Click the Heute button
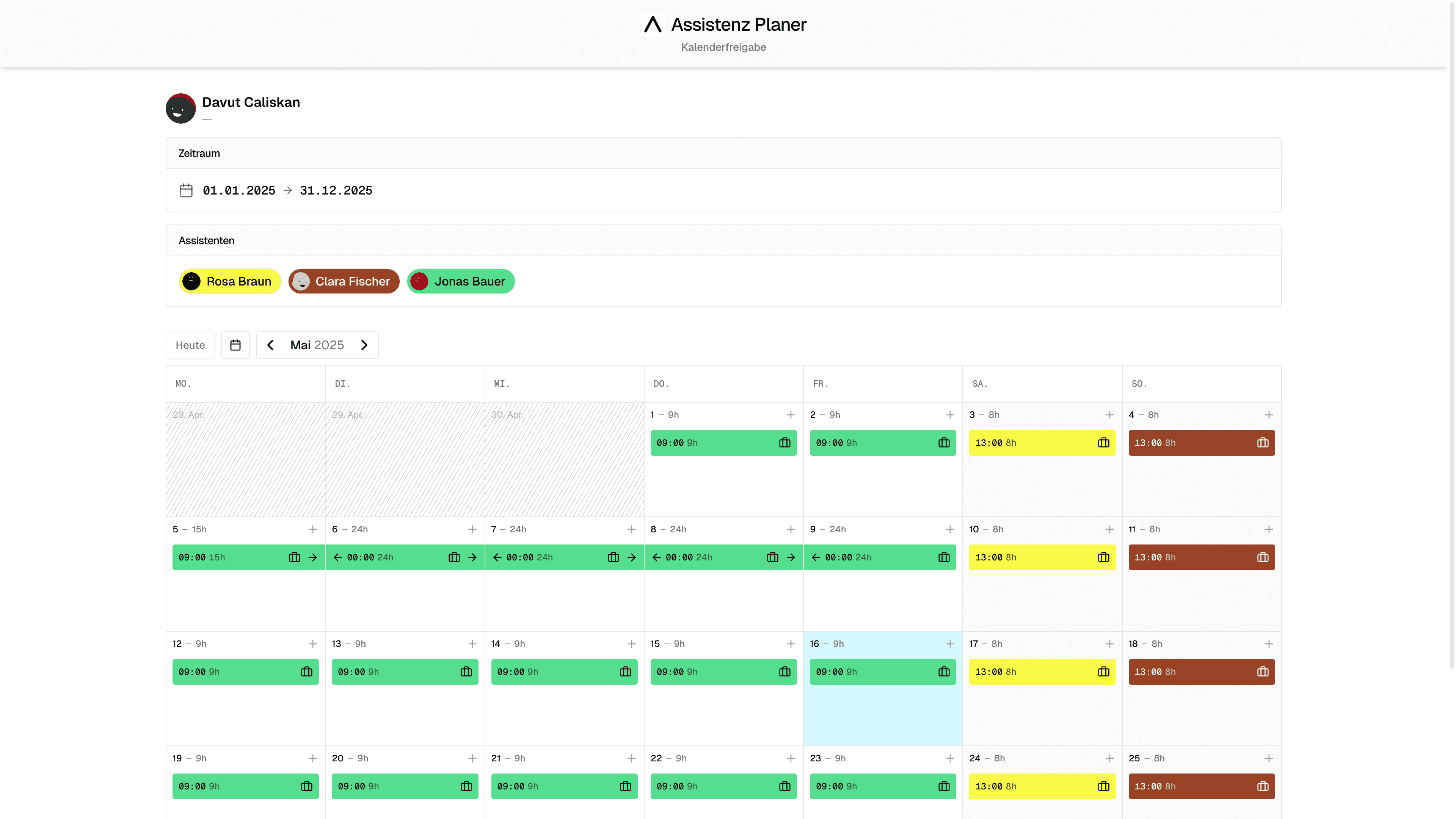Screen dimensions: 1456x819 coord(190,345)
